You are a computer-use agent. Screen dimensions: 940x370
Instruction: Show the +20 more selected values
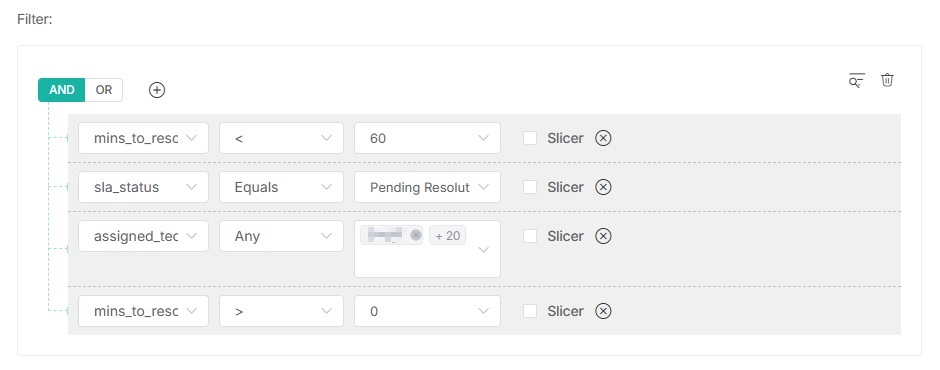click(447, 236)
